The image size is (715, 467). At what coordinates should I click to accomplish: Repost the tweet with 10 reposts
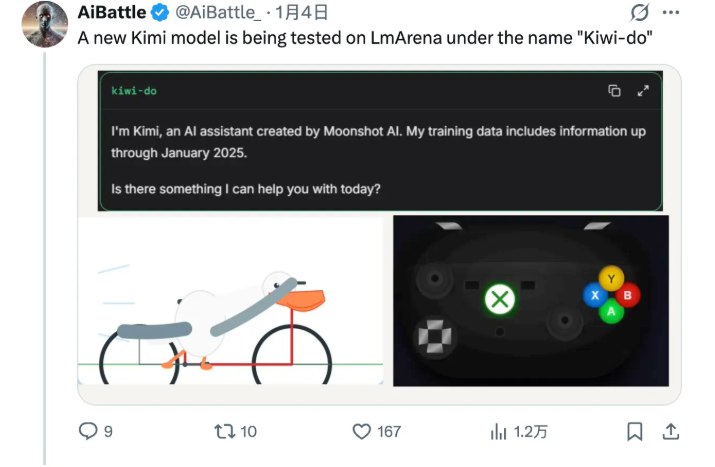pyautogui.click(x=224, y=431)
